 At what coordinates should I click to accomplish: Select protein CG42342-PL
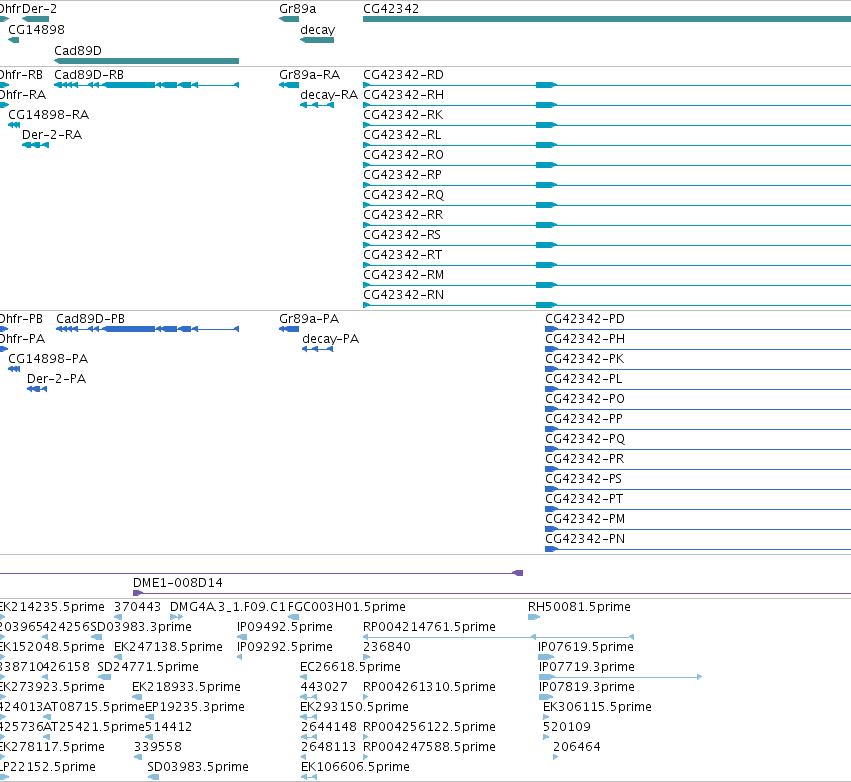(x=584, y=379)
